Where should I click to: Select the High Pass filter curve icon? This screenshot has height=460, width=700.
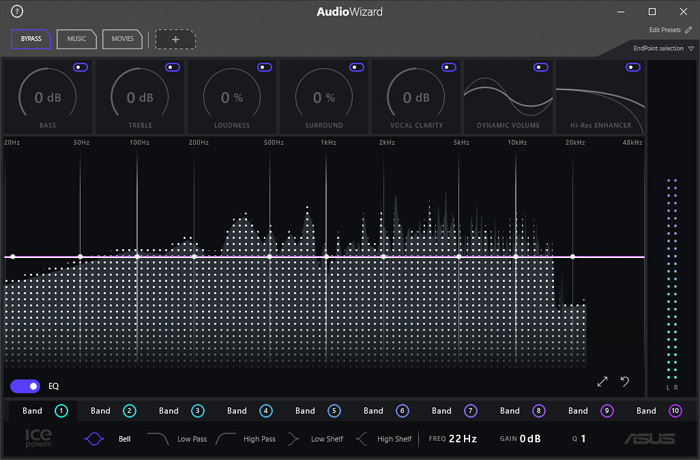pos(225,439)
